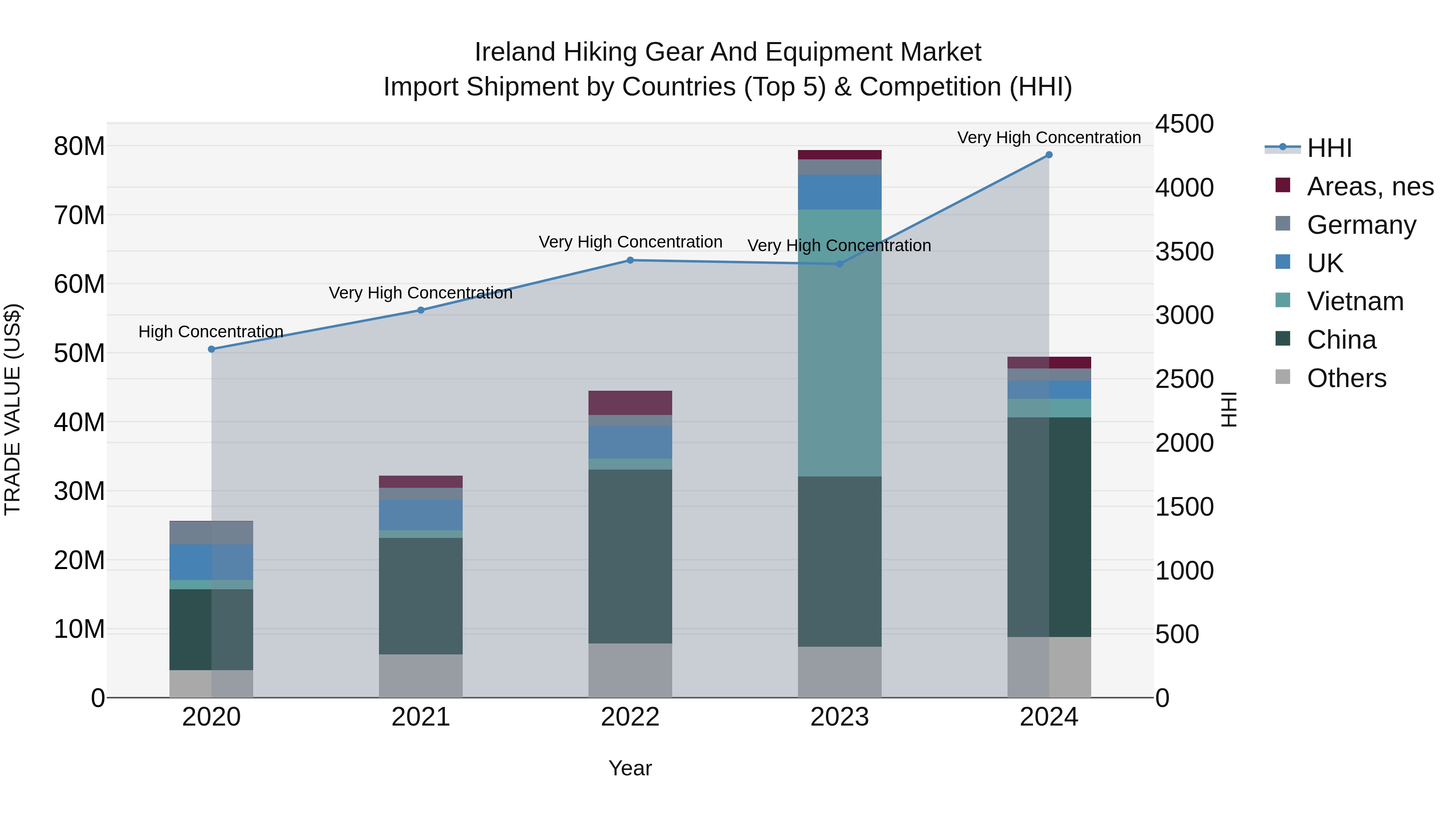1456x819 pixels.
Task: Click the chart title 'Ireland Hiking Gear And Equipment Market'
Action: (728, 52)
